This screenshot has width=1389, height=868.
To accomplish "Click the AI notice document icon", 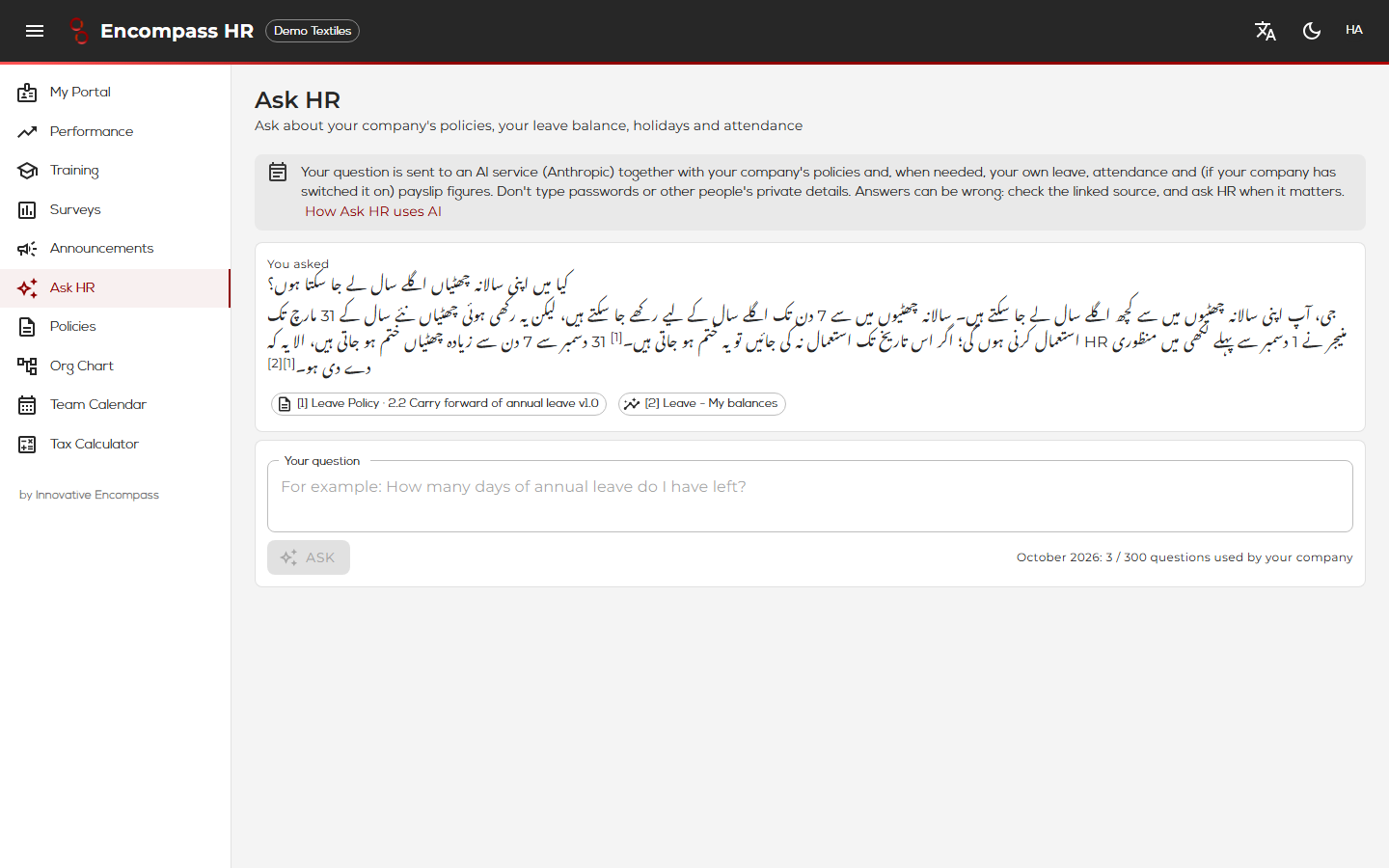I will (x=278, y=173).
